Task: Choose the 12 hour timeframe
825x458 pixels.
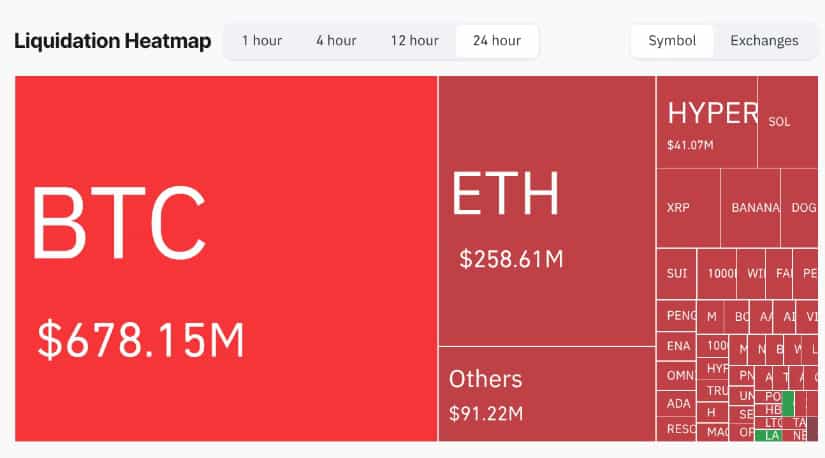Action: pos(415,41)
